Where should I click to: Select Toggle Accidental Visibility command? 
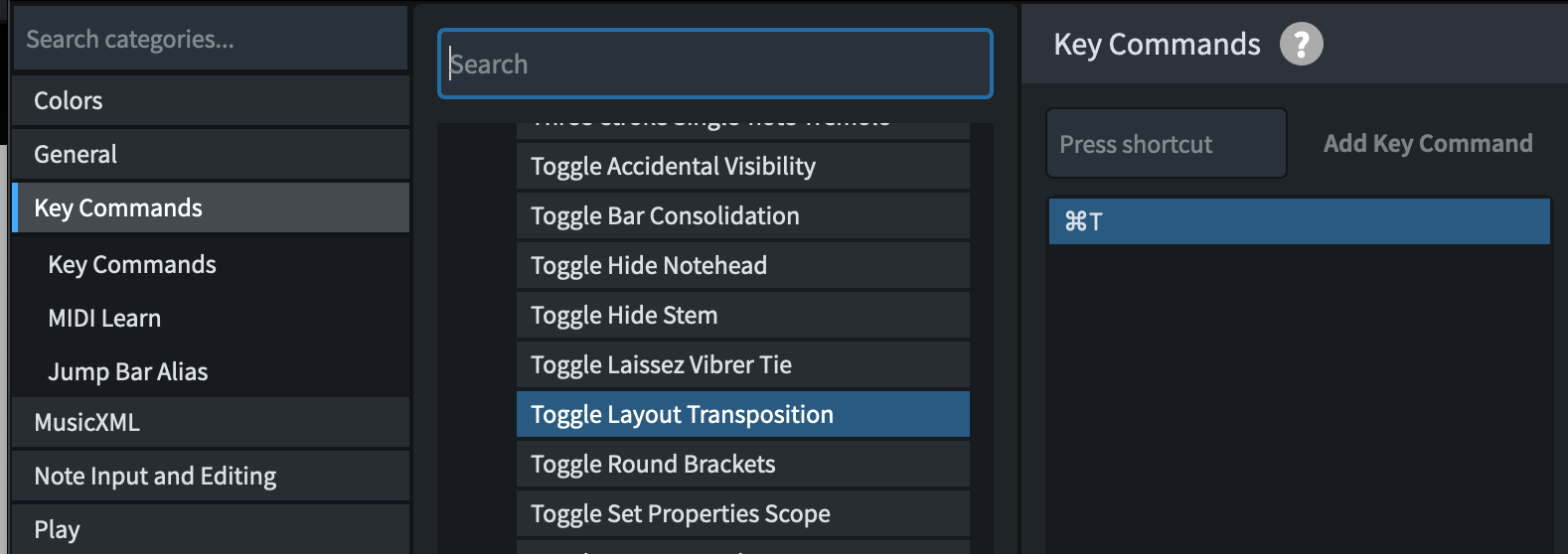coord(742,167)
